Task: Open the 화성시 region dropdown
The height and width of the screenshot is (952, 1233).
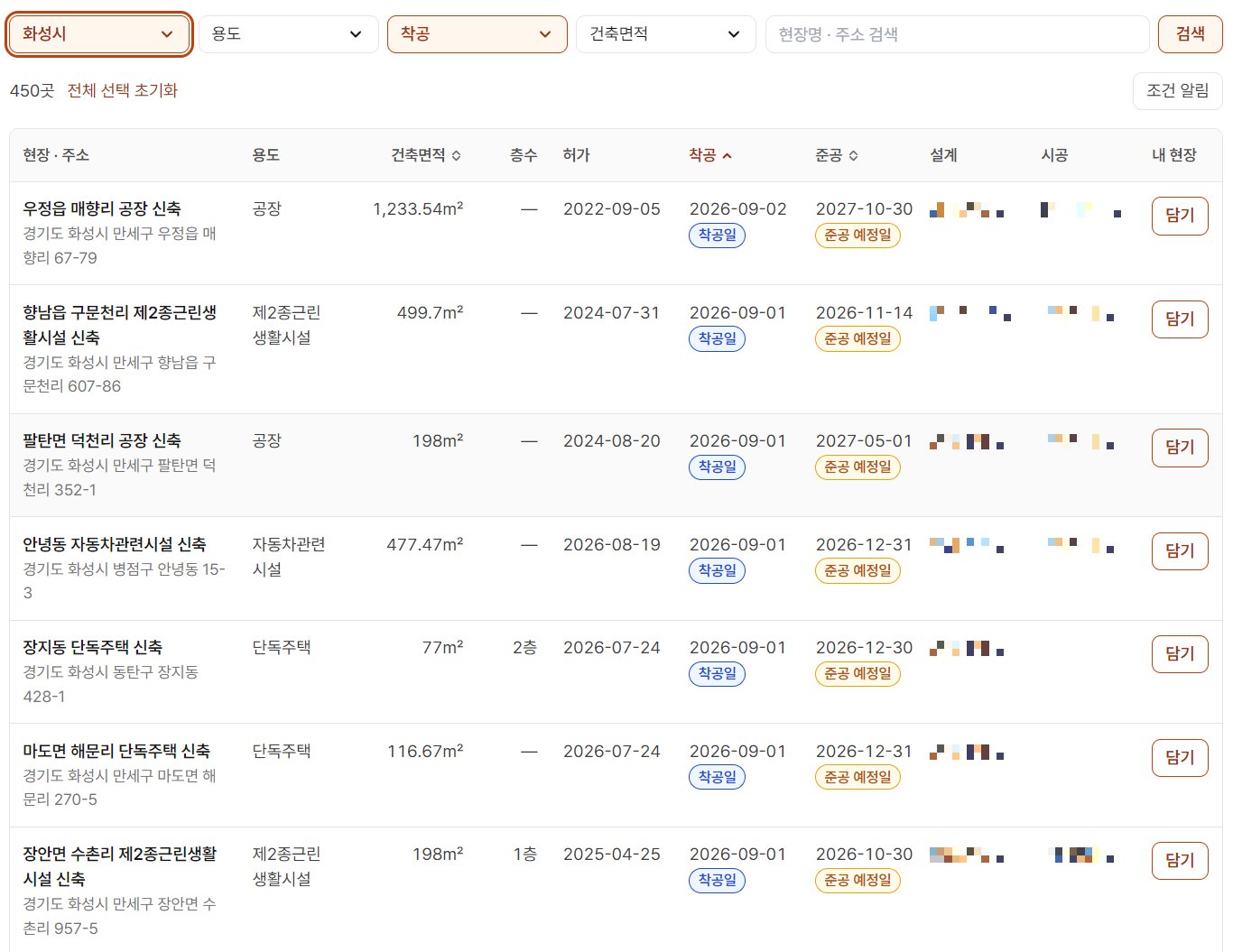Action: [99, 34]
